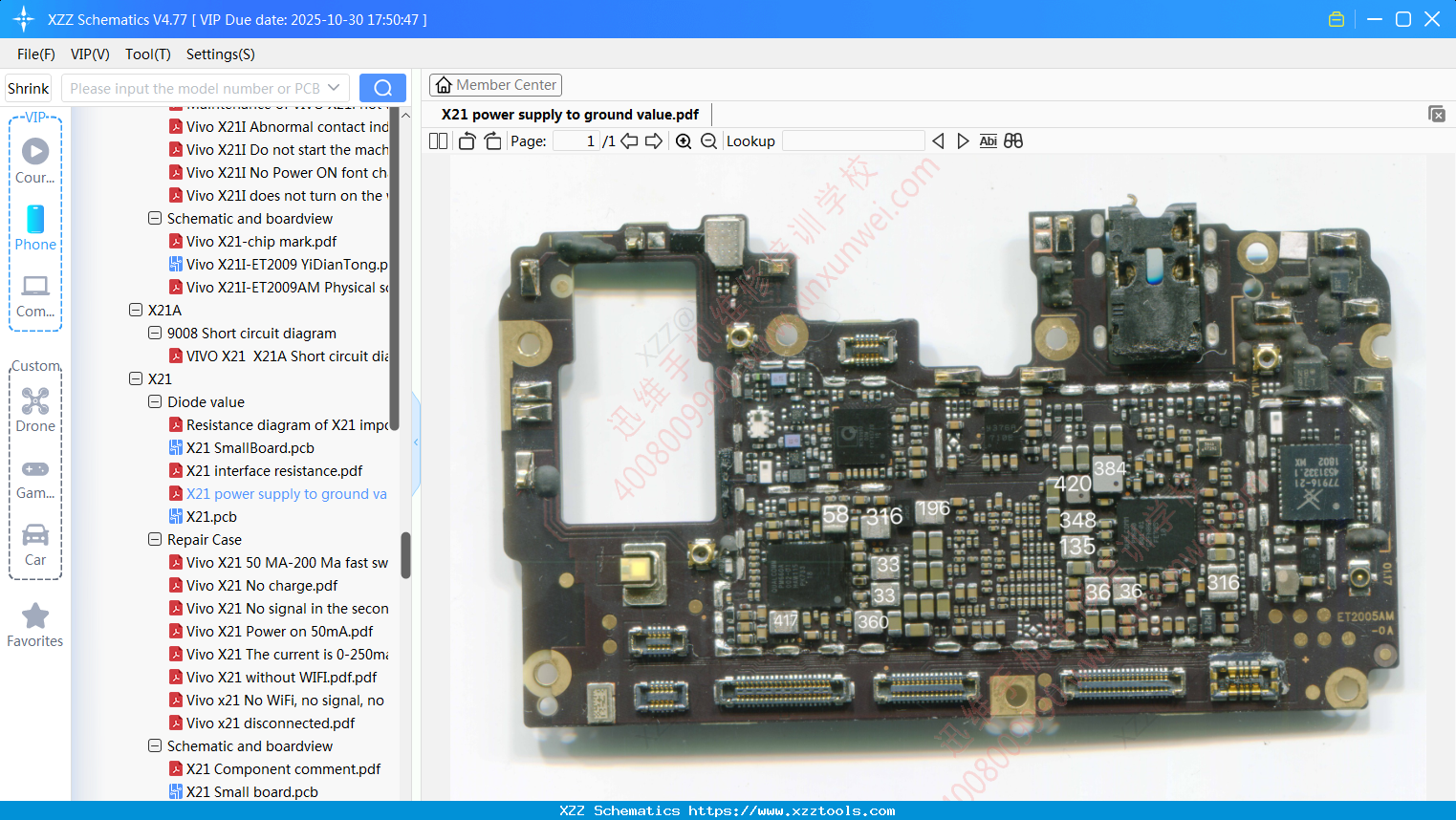This screenshot has width=1456, height=820.
Task: Toggle two-page layout in the PDF viewer
Action: pos(438,140)
